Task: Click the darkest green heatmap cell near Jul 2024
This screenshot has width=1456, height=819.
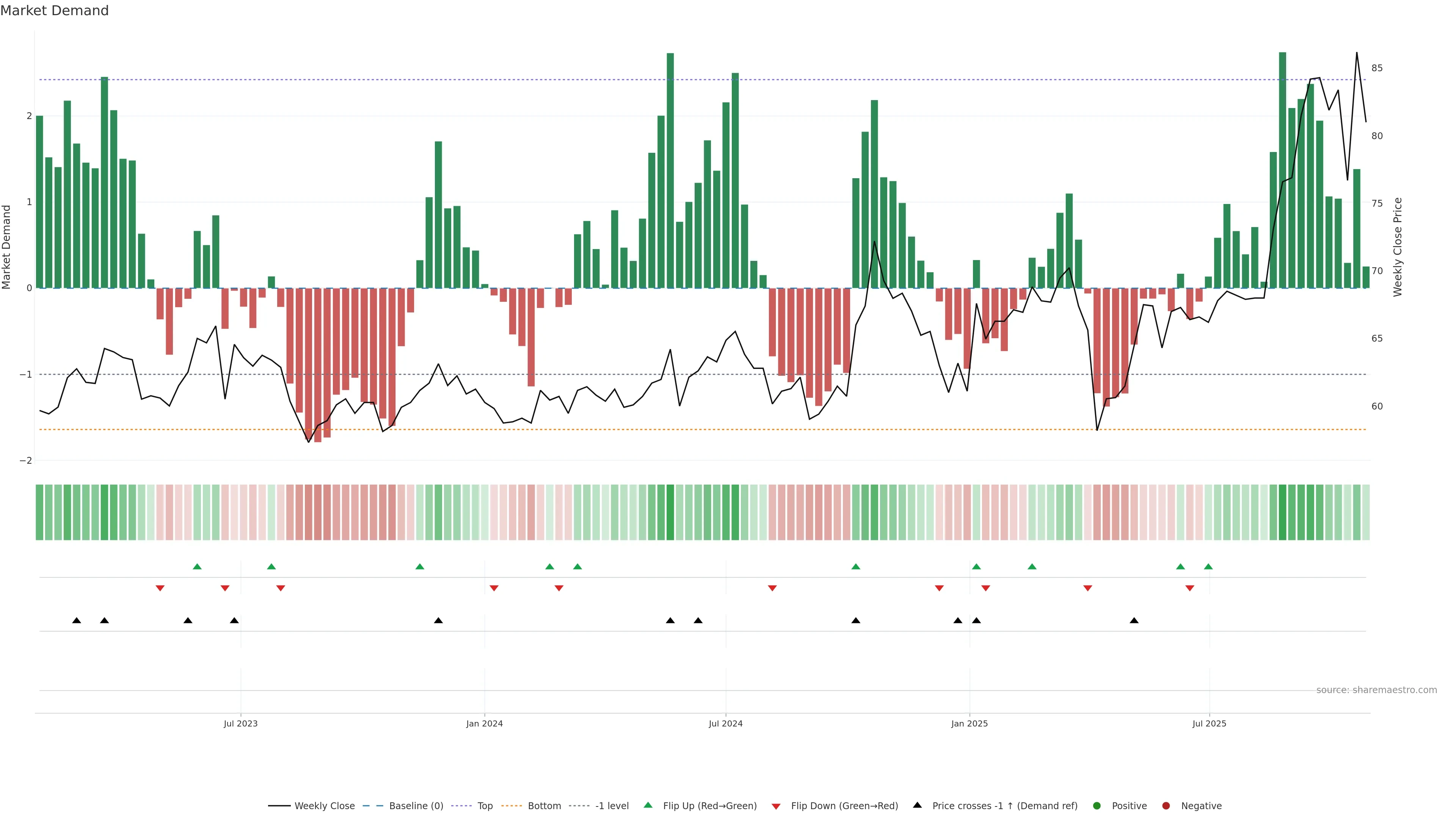Action: click(x=670, y=512)
